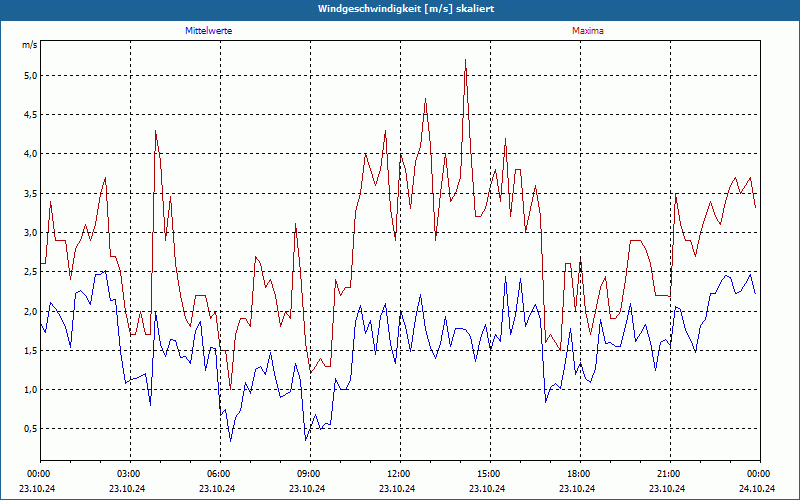Click the 24.10.24 date label
Viewport: 800px width, 500px height.
pyautogui.click(x=757, y=488)
